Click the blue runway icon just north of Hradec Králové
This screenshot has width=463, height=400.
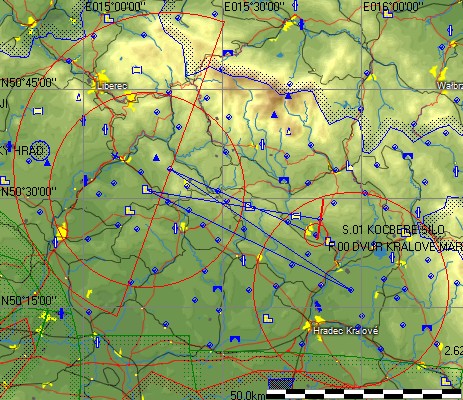tap(318, 305)
